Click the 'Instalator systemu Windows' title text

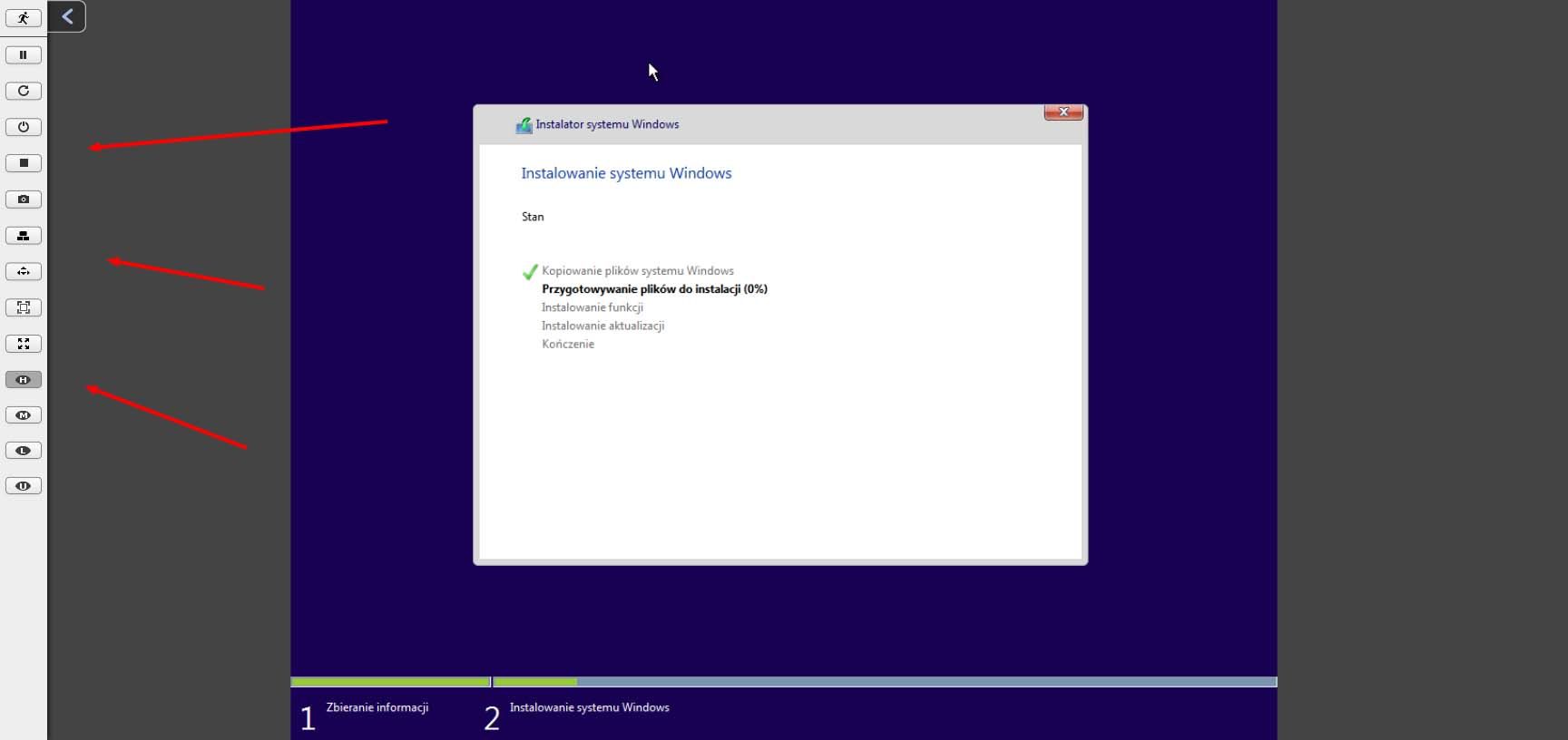pos(607,124)
